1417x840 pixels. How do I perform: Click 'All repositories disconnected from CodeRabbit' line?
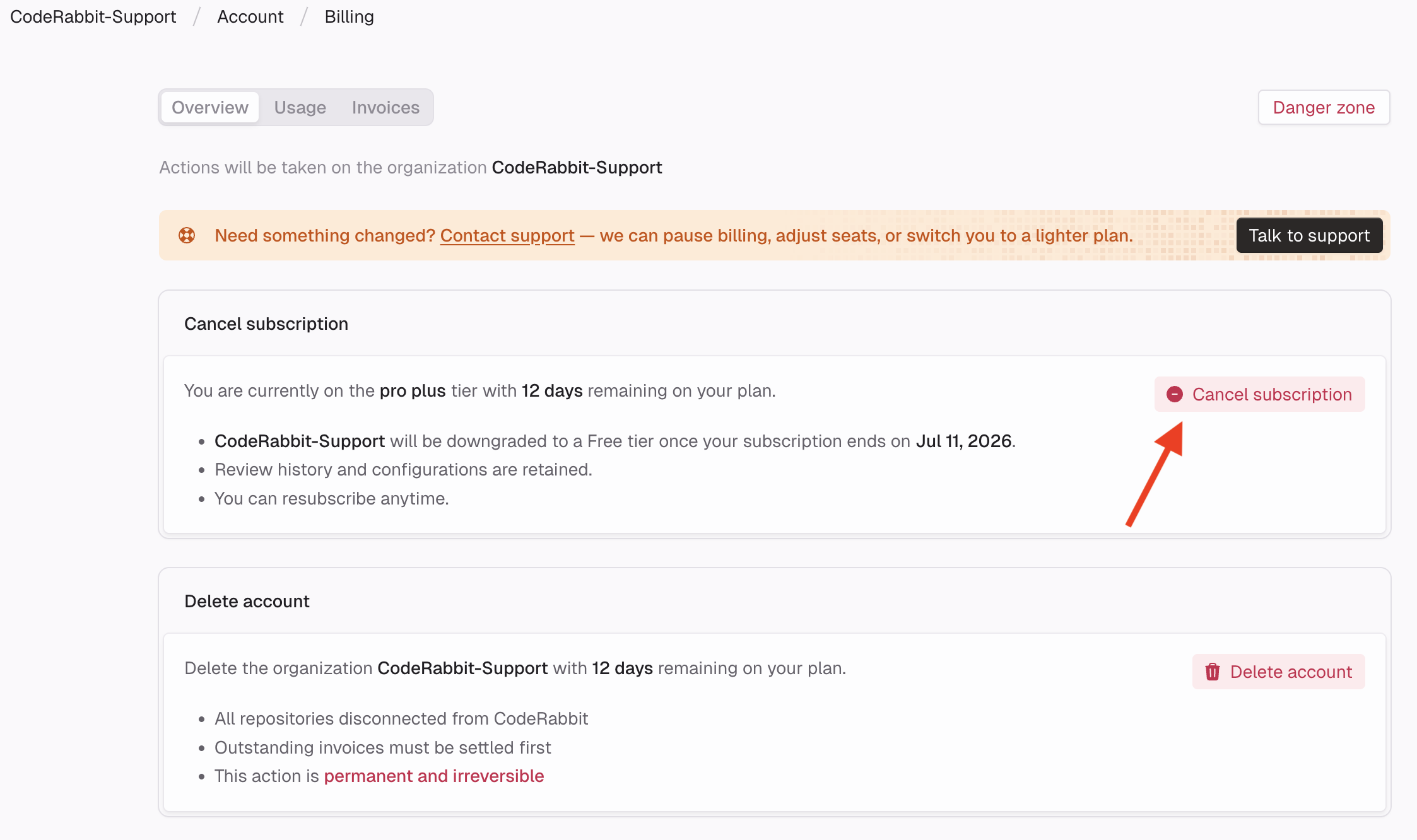[x=401, y=718]
